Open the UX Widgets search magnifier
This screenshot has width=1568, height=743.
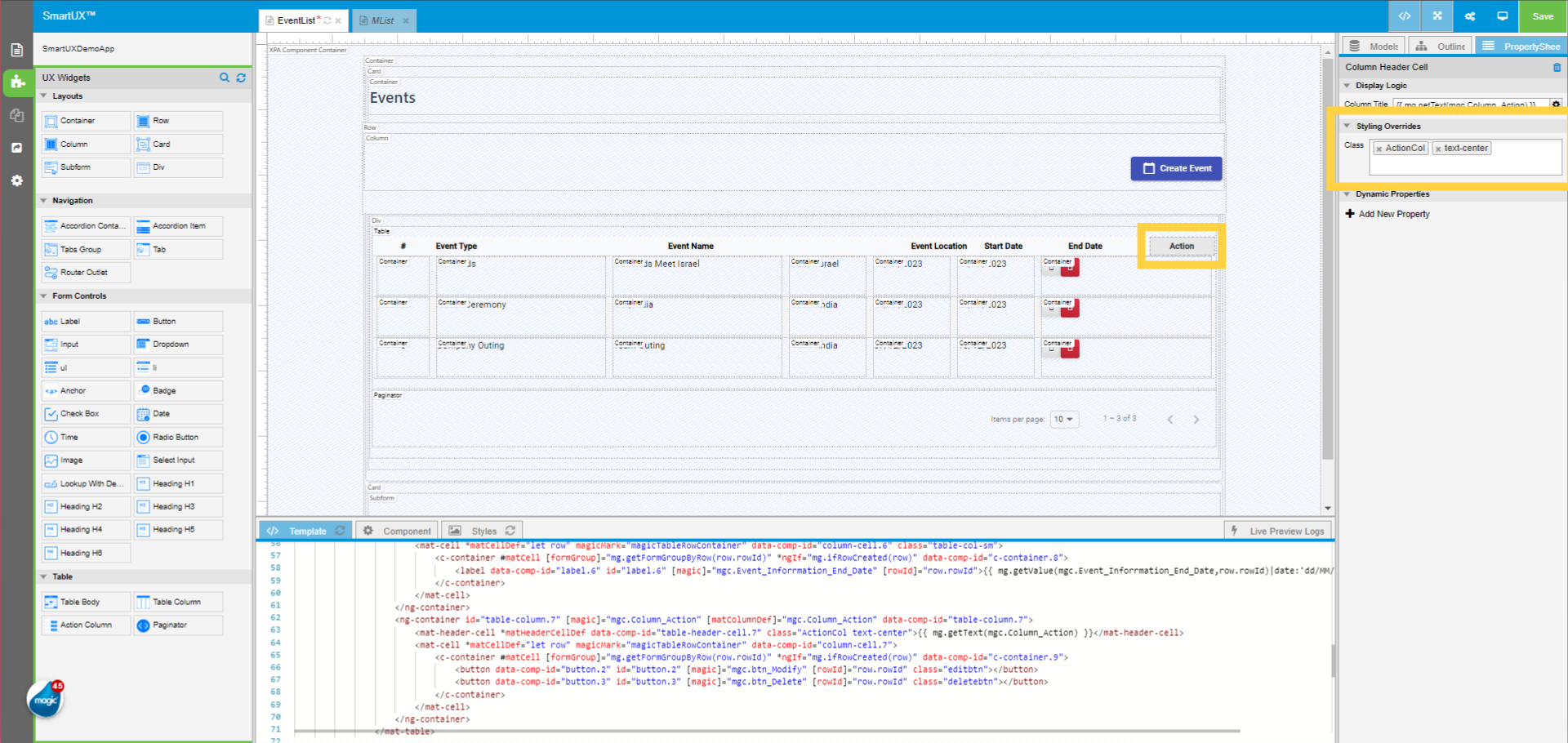pos(225,78)
